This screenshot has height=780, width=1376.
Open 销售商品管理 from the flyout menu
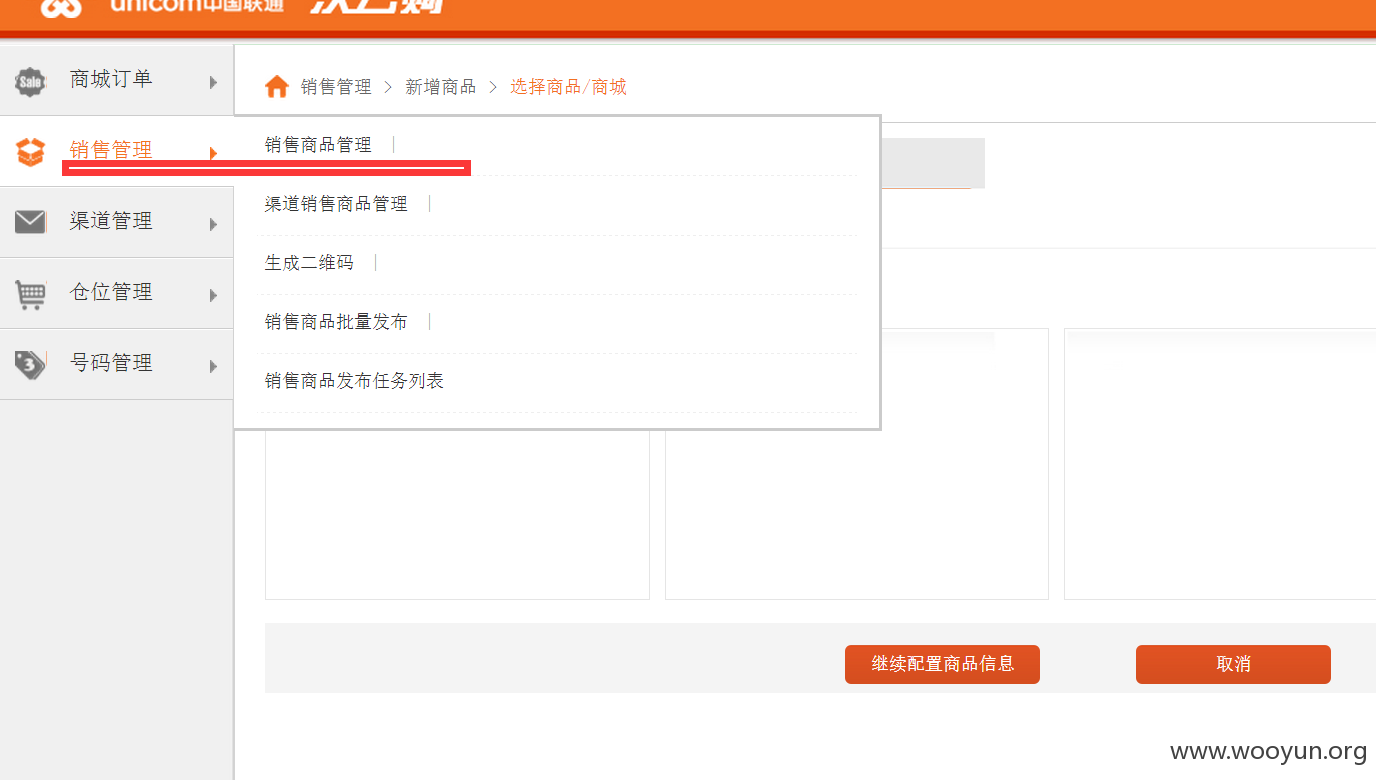[318, 145]
